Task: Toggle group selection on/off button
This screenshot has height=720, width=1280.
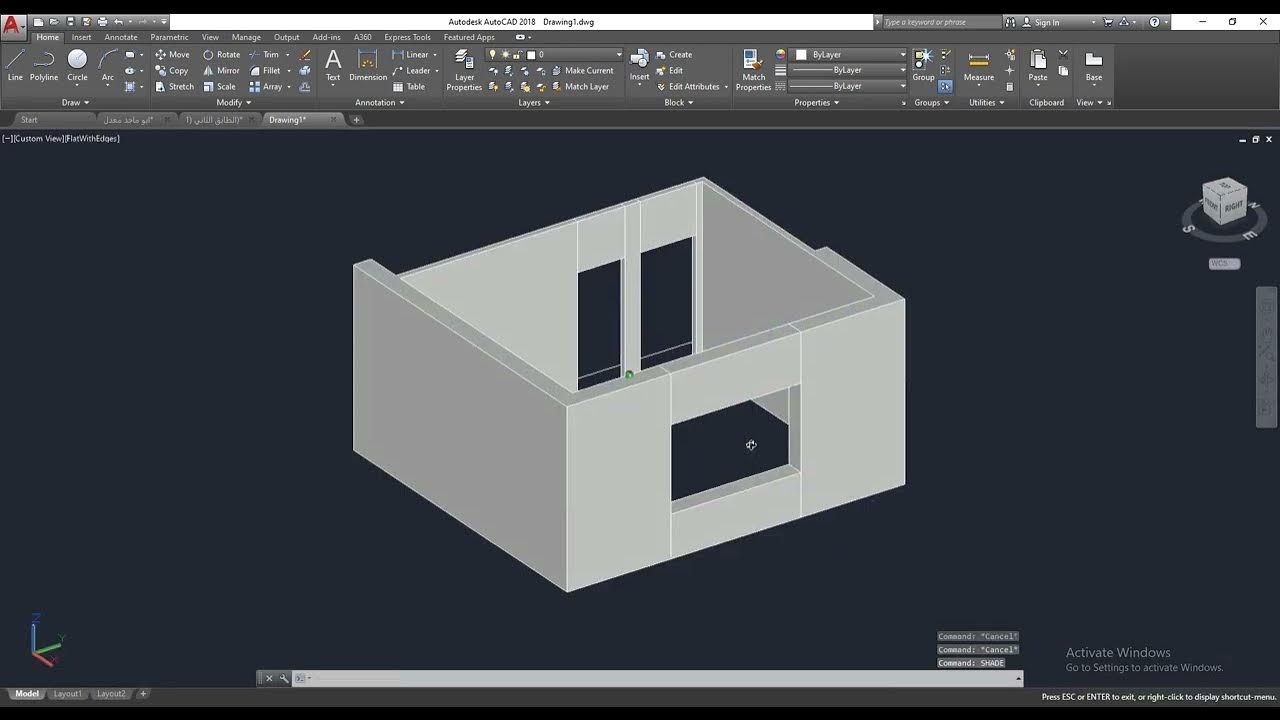Action: pyautogui.click(x=945, y=87)
